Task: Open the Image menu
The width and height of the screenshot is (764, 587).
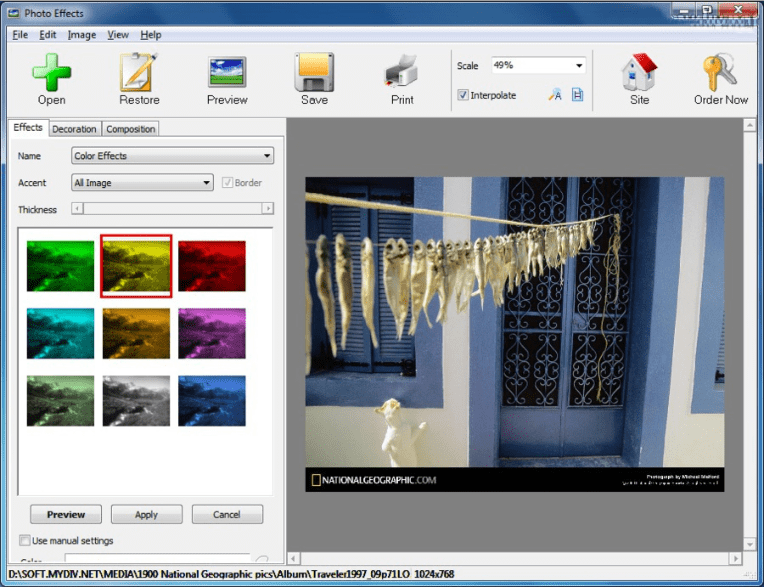Action: tap(82, 35)
